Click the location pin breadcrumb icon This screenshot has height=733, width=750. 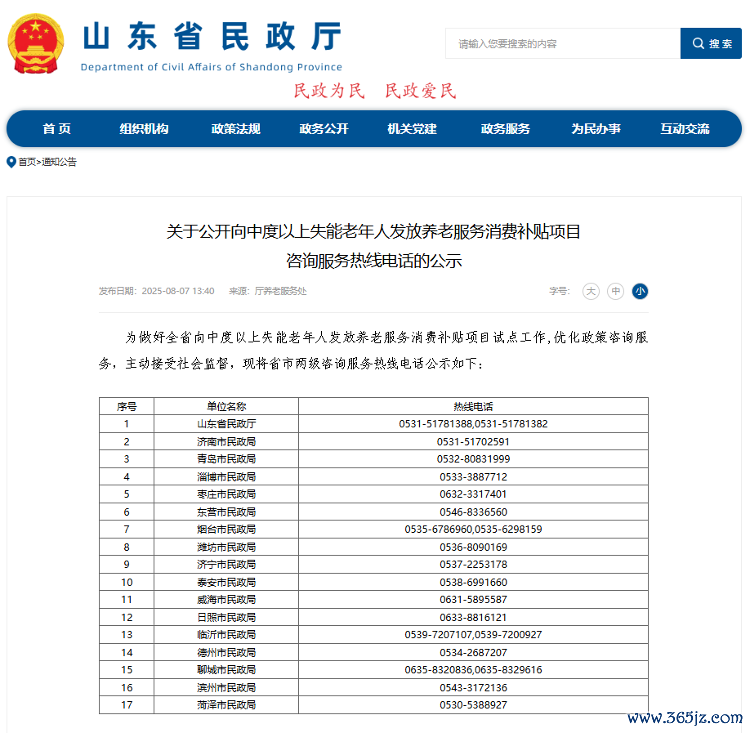[11, 162]
